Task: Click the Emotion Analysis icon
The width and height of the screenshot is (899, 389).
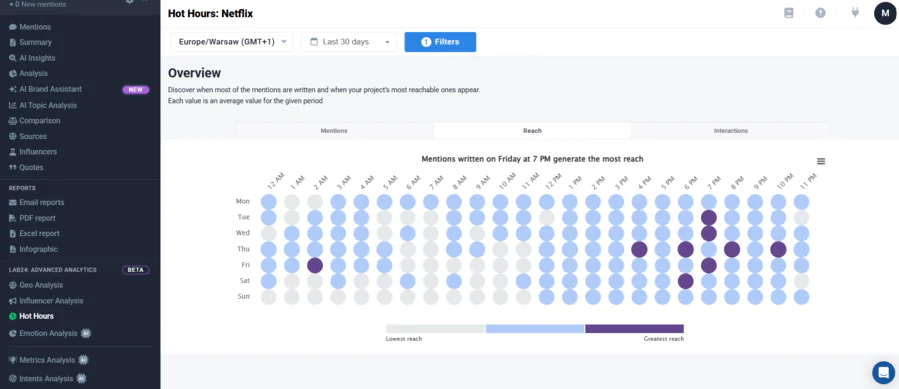Action: coord(13,333)
